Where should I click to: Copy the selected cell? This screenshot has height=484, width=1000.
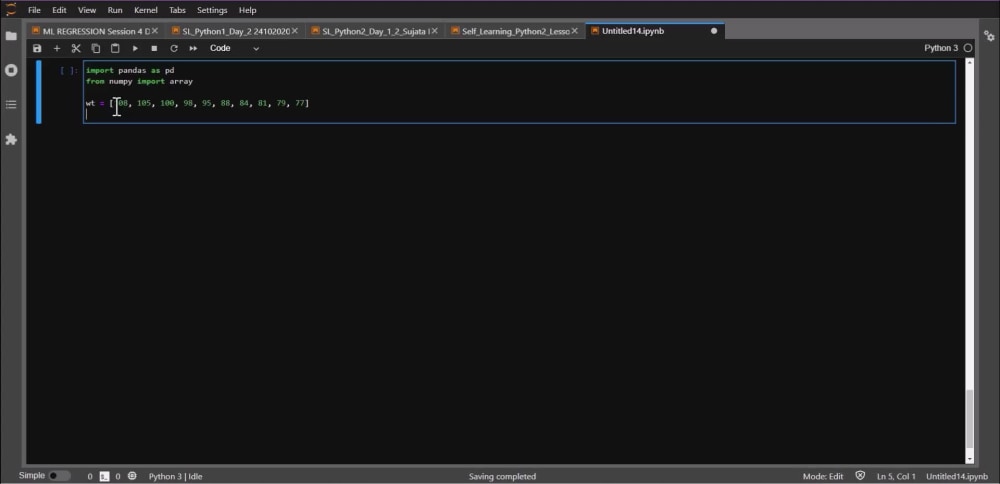tap(96, 48)
